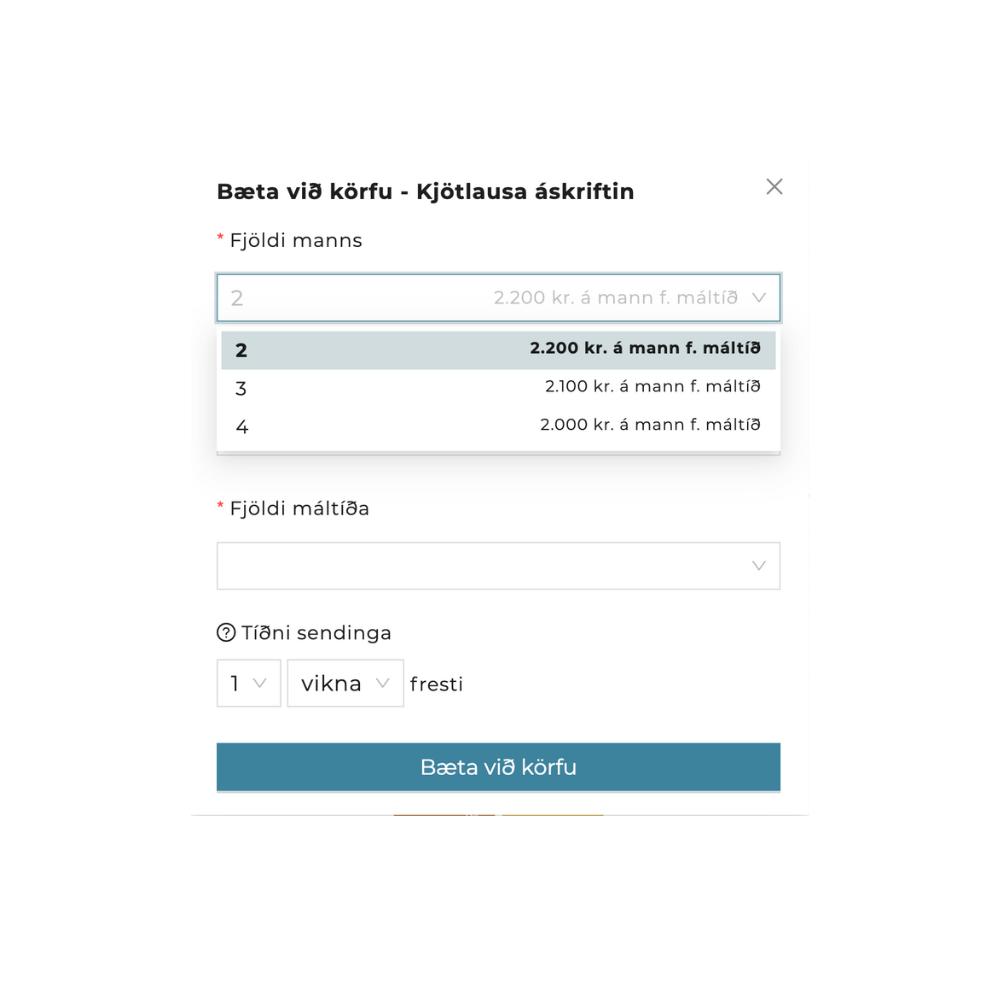Select the 3 persons option
The width and height of the screenshot is (1000, 1000).
pos(498,388)
